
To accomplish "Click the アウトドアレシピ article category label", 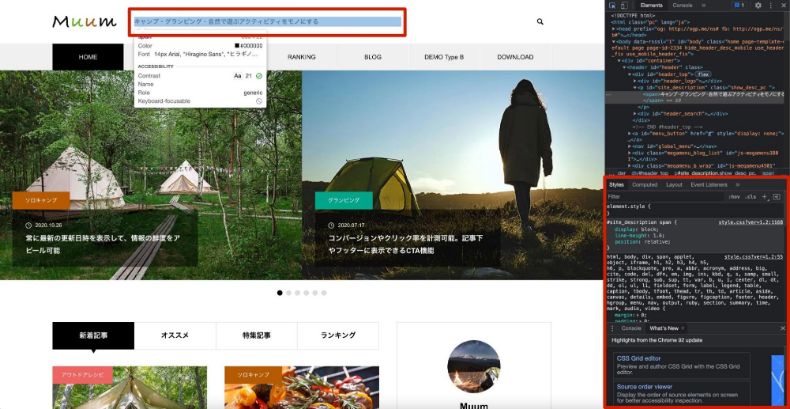I will [83, 375].
